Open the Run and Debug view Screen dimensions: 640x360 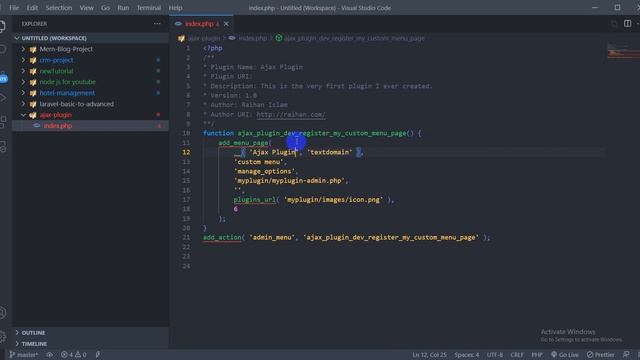(2, 98)
